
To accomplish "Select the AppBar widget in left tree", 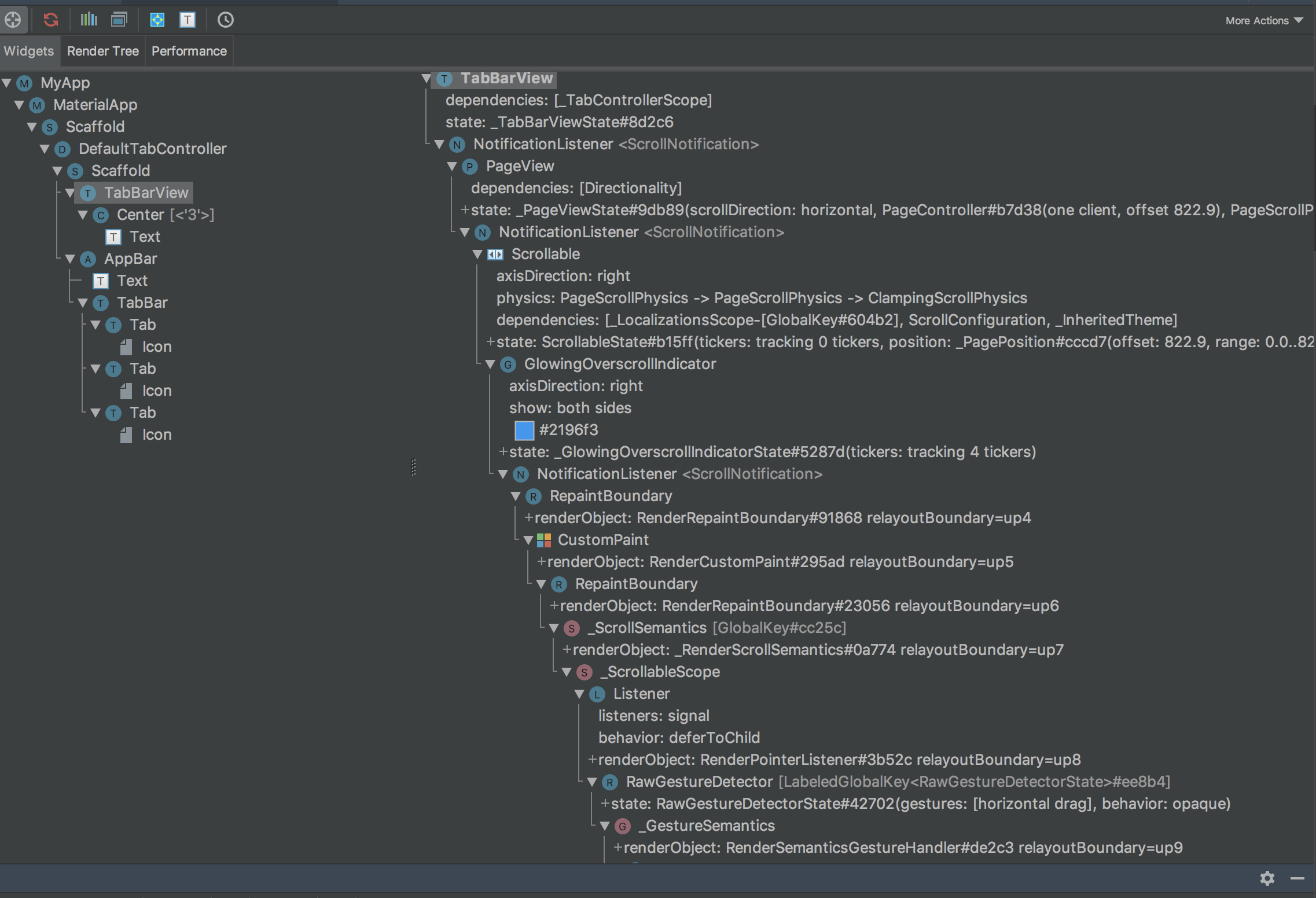I will [x=130, y=259].
